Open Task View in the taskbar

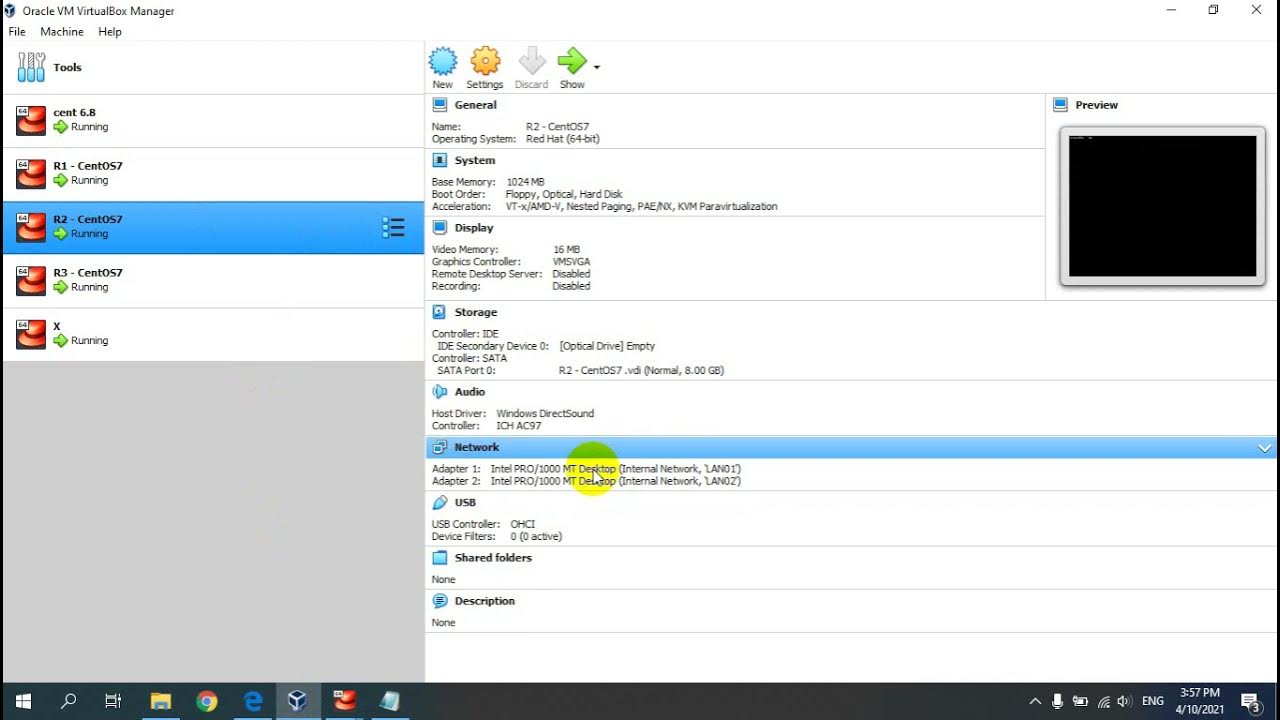[x=113, y=701]
